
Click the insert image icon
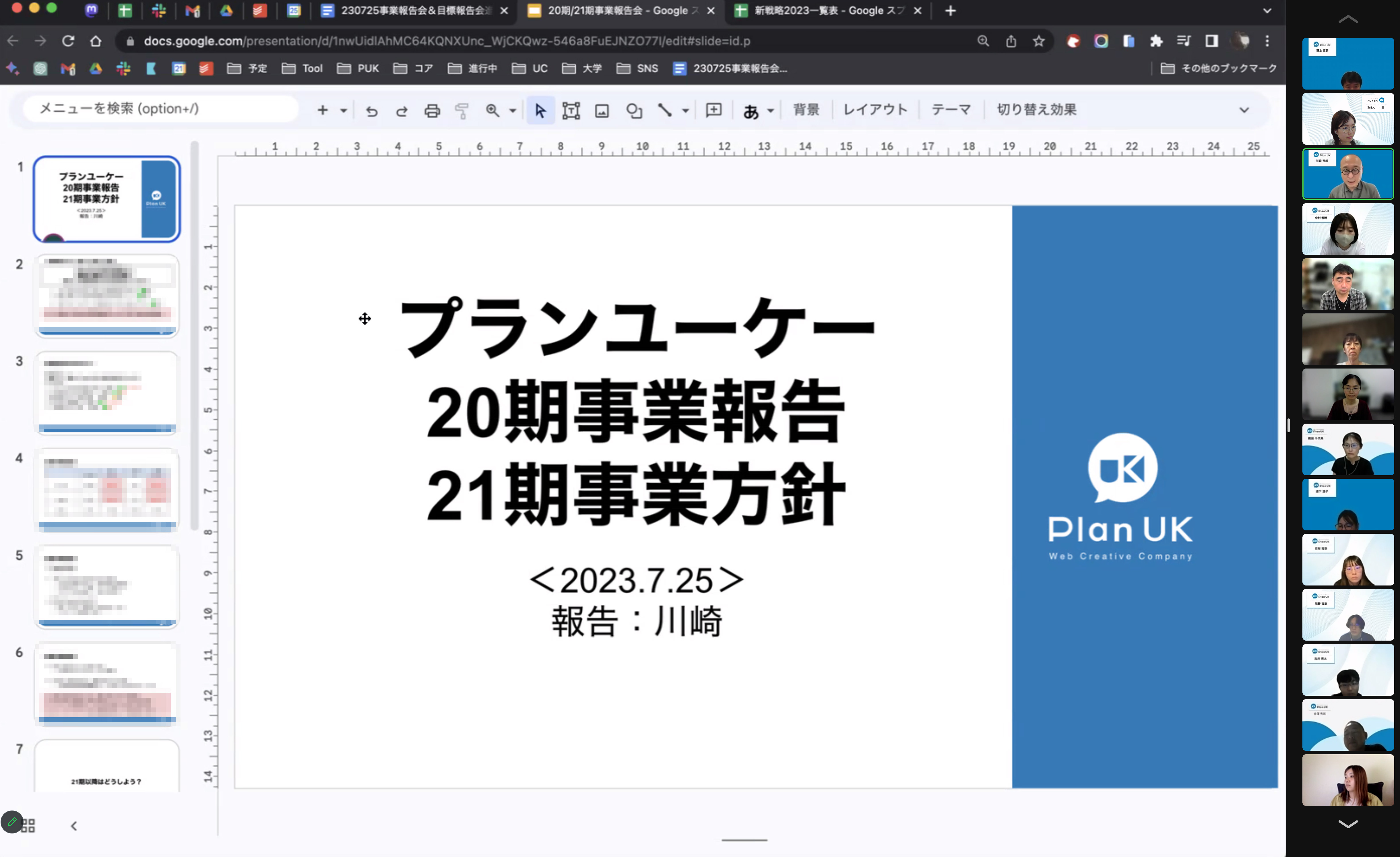click(602, 110)
